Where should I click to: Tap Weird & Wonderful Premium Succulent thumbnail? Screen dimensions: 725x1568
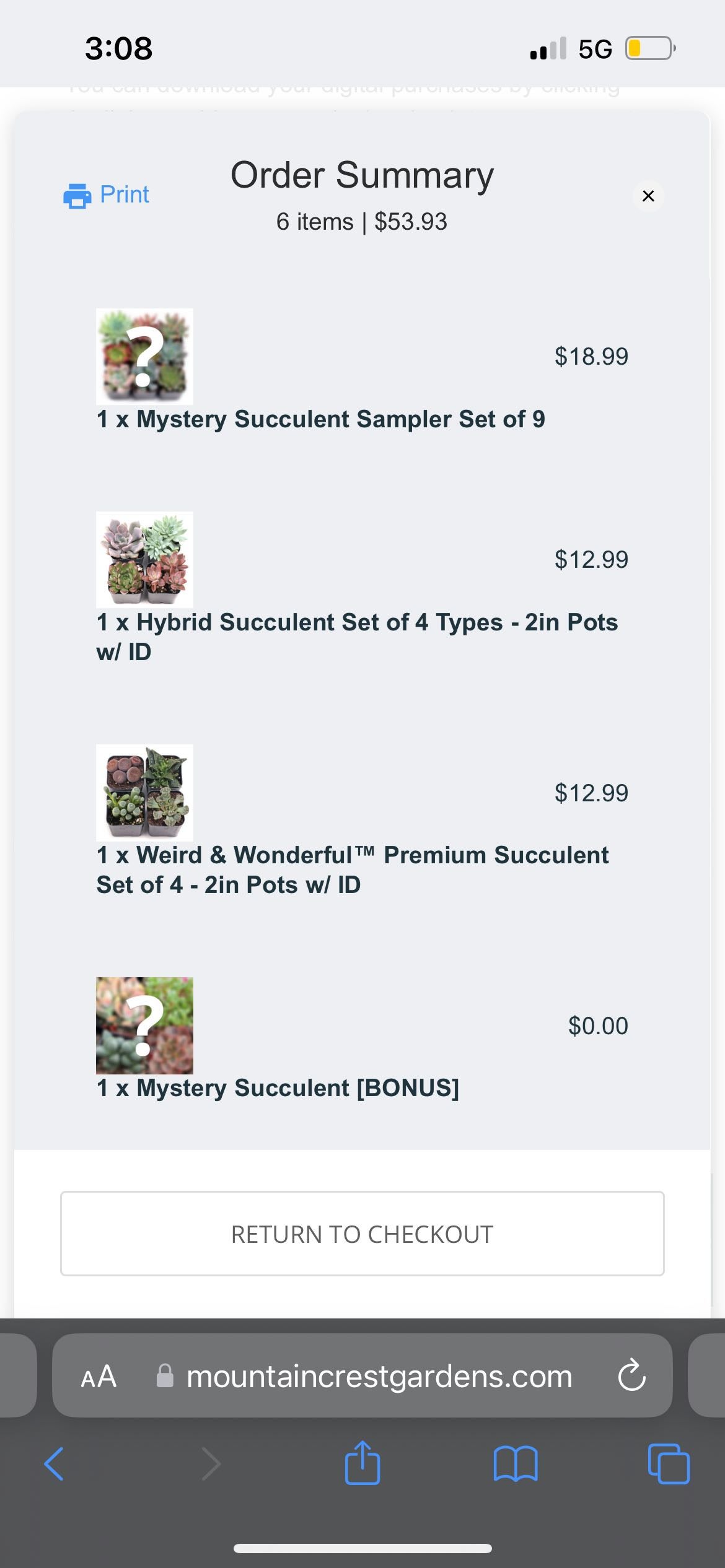point(144,792)
